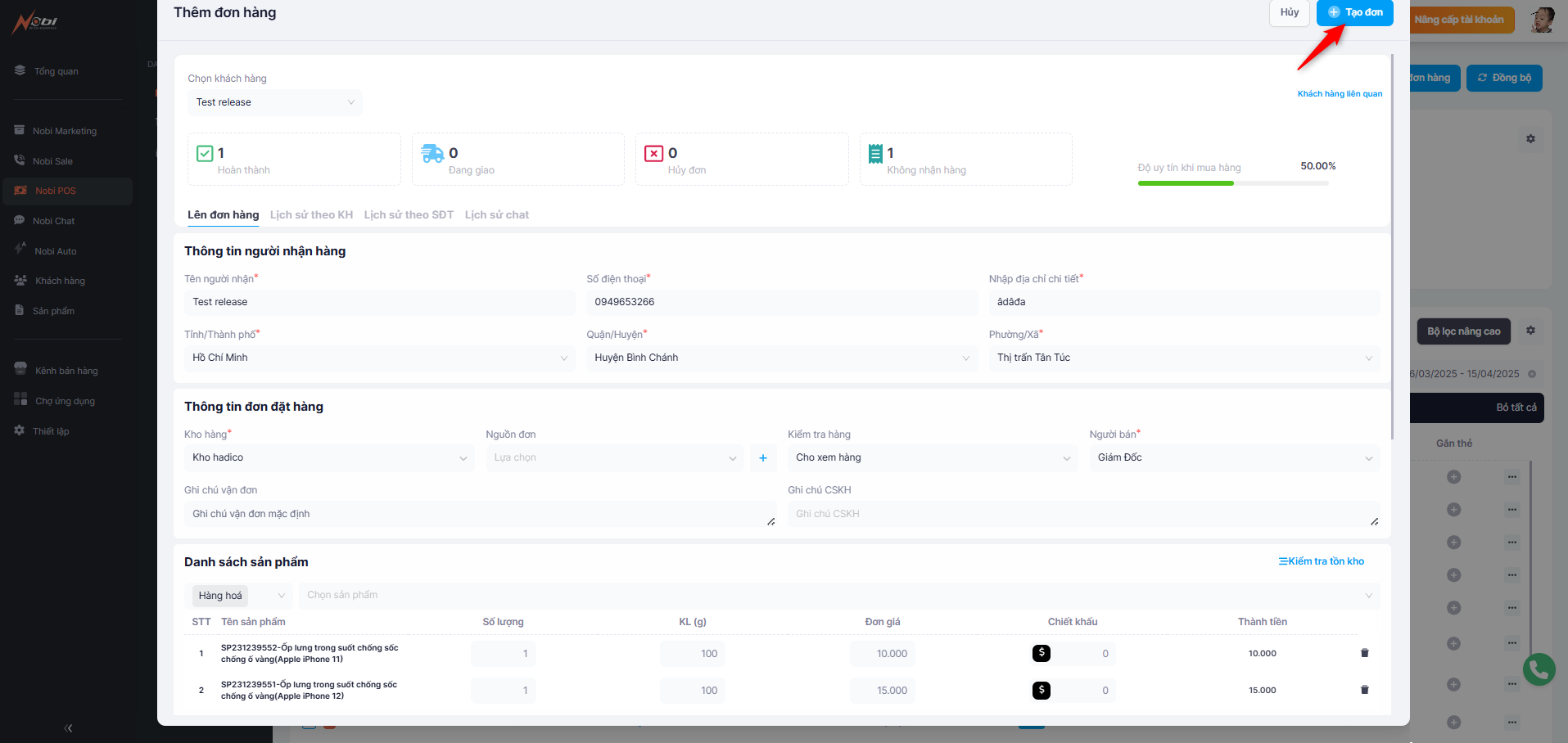Click the user avatar at top right
Image resolution: width=1568 pixels, height=743 pixels.
1542,20
